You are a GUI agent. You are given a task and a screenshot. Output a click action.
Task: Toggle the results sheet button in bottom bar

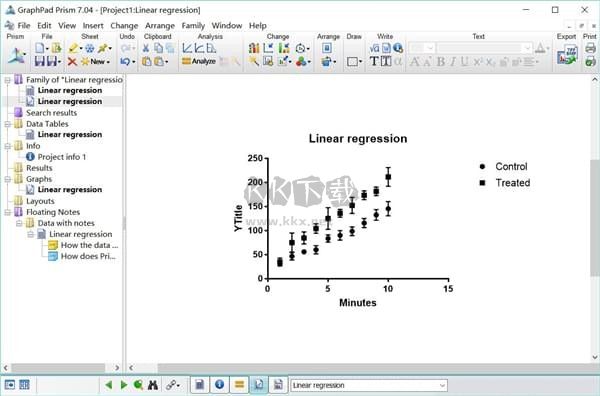(239, 384)
